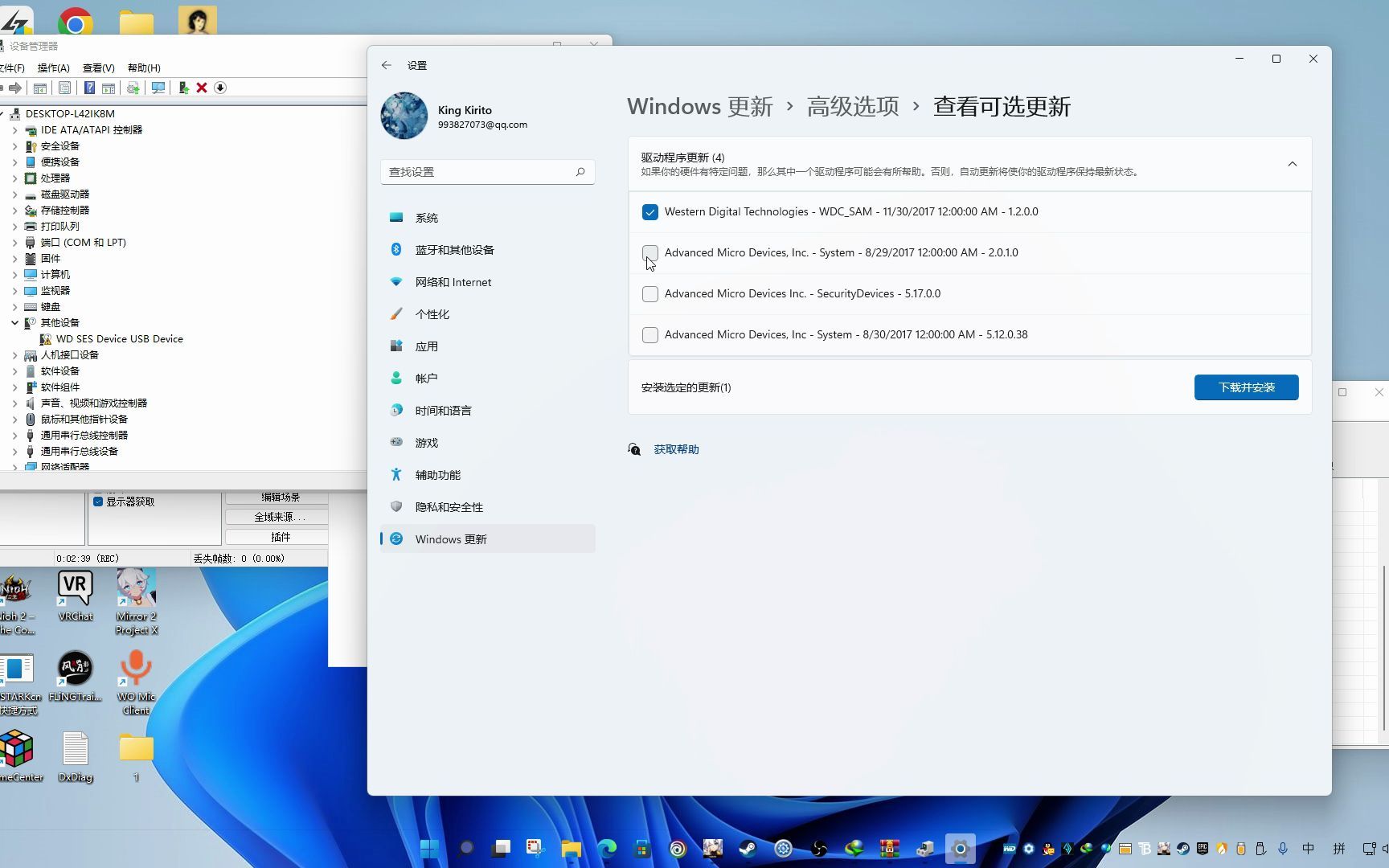Collapse 驱动程序更新 section chevron

tap(1293, 164)
